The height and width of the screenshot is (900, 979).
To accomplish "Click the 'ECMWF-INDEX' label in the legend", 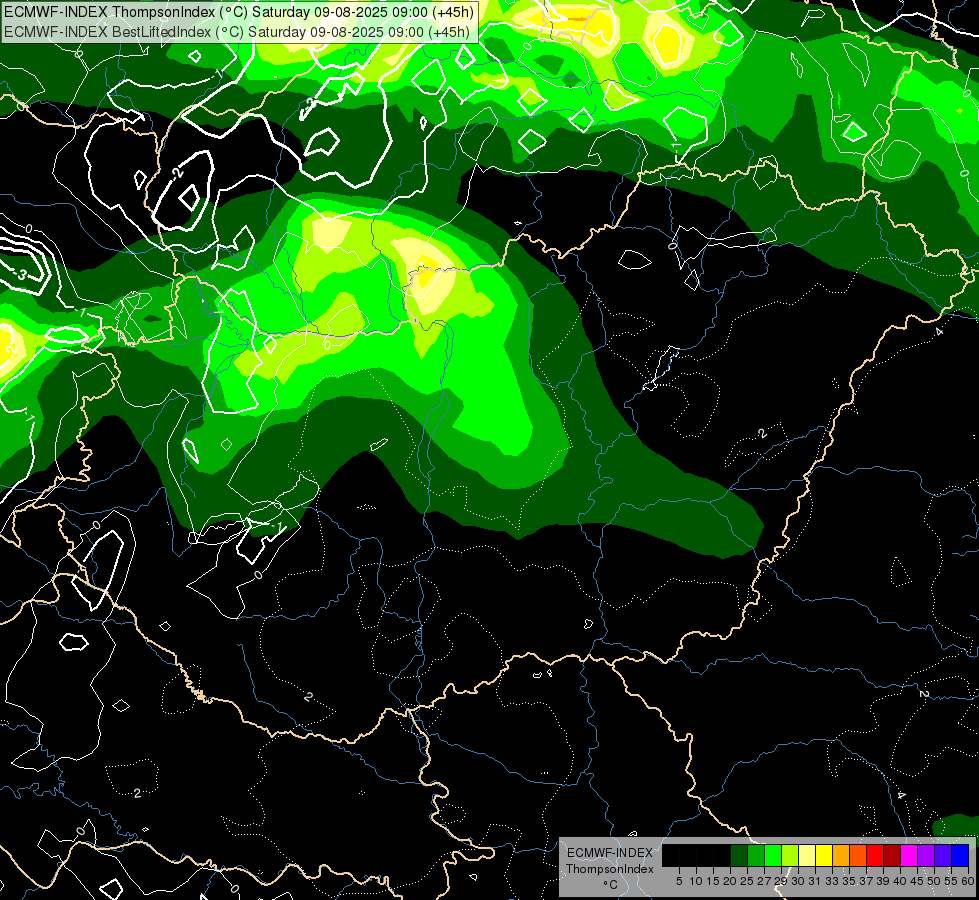I will pos(610,853).
